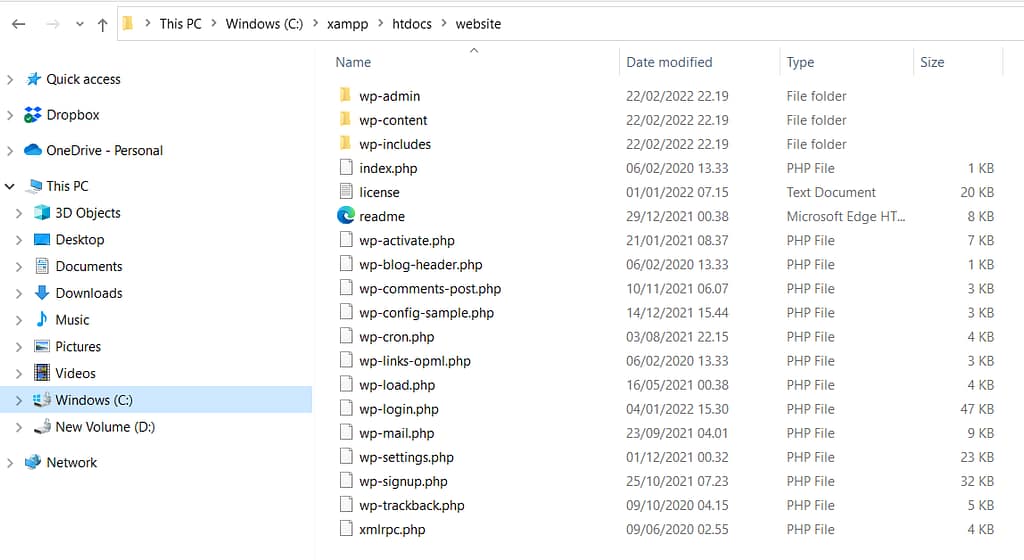The image size is (1024, 560).
Task: Click the Up arrow navigation button
Action: (x=102, y=24)
